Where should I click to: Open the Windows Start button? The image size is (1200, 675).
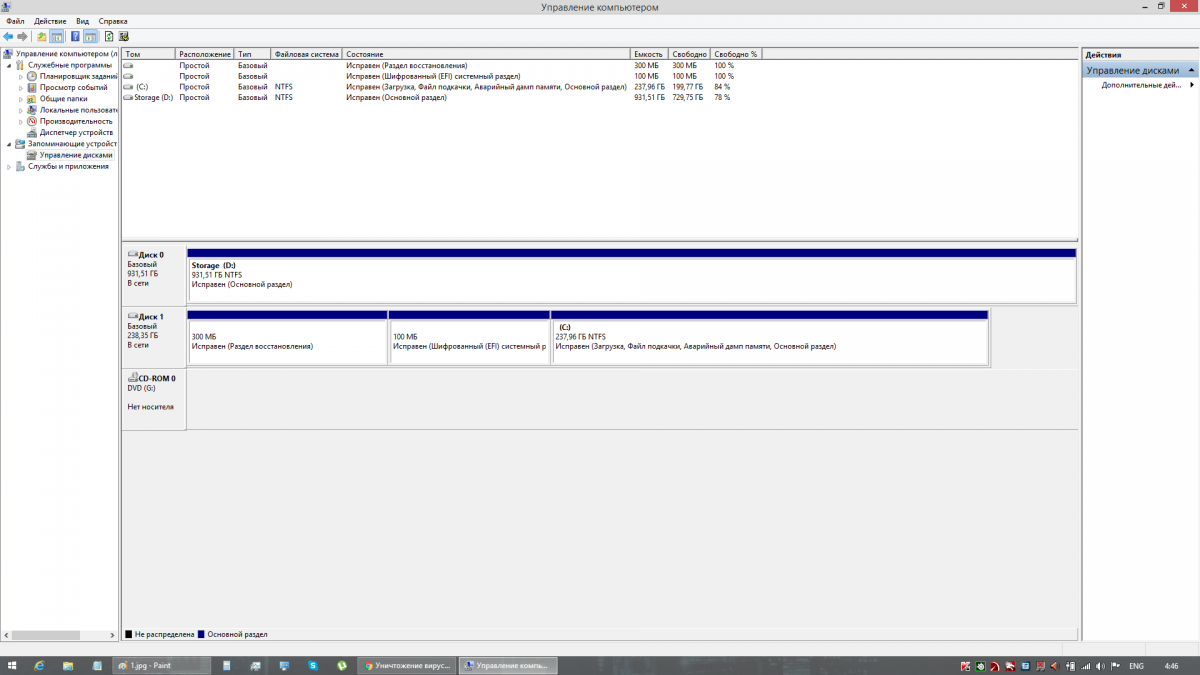pyautogui.click(x=13, y=665)
